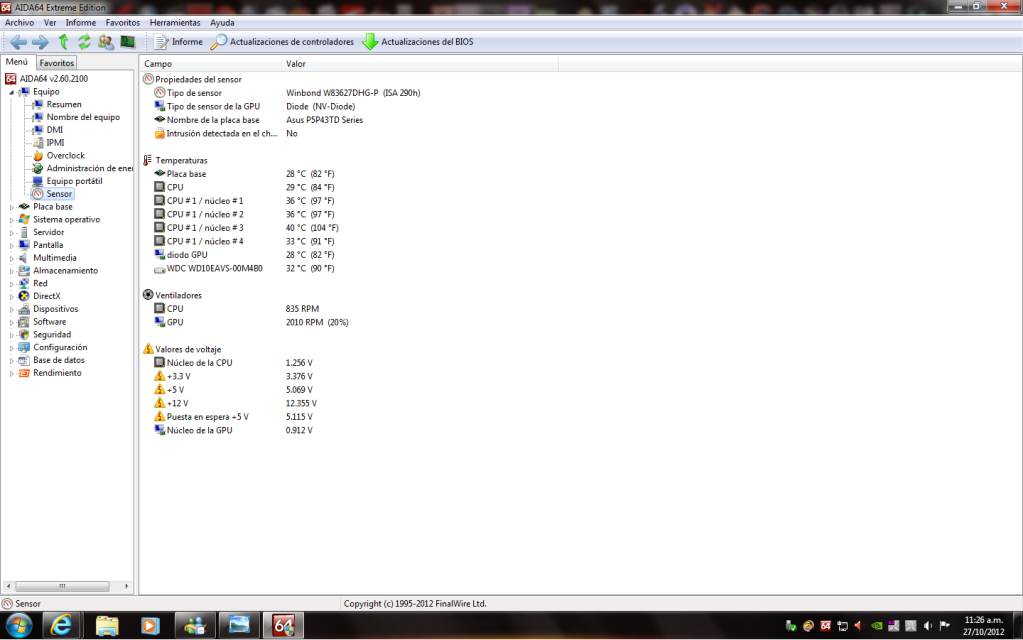The width and height of the screenshot is (1023, 640).
Task: Open the green monitor diagnostics icon
Action: [127, 42]
